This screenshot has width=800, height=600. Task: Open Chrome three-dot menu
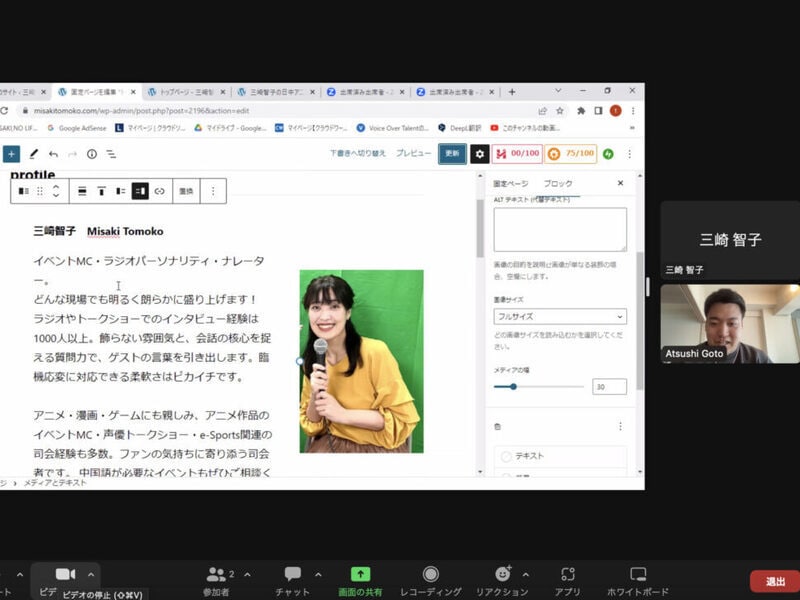[633, 111]
